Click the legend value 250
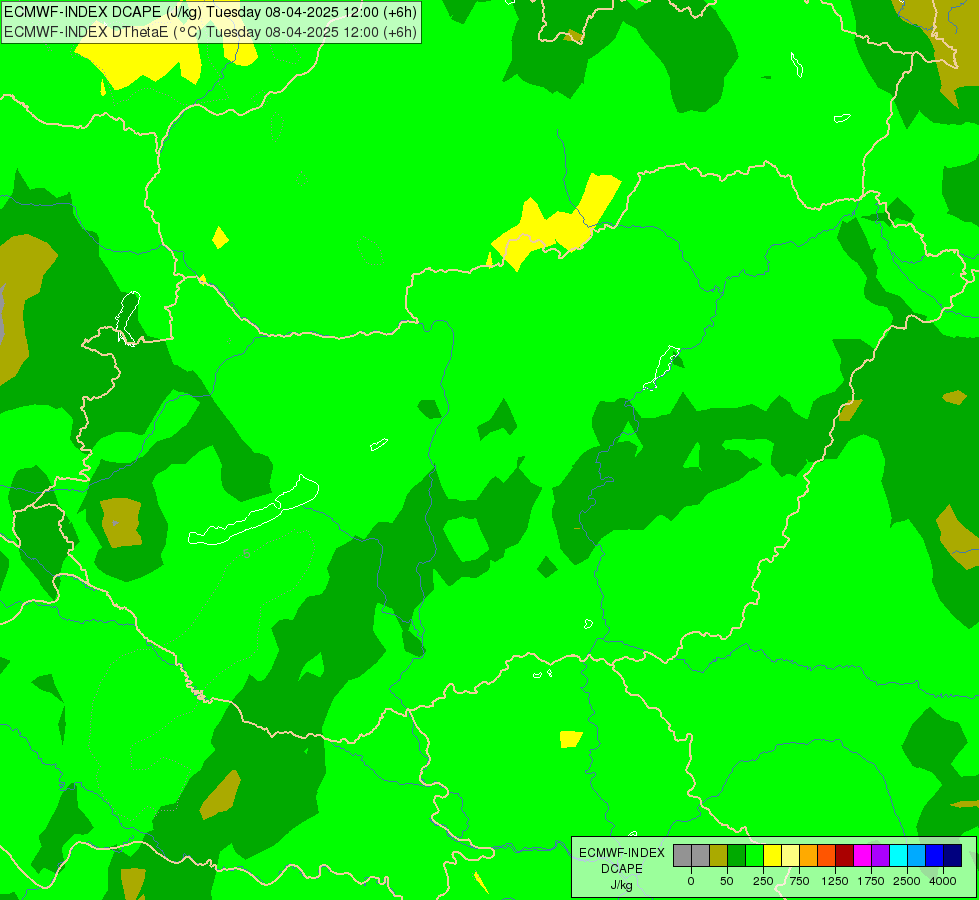 (x=763, y=881)
